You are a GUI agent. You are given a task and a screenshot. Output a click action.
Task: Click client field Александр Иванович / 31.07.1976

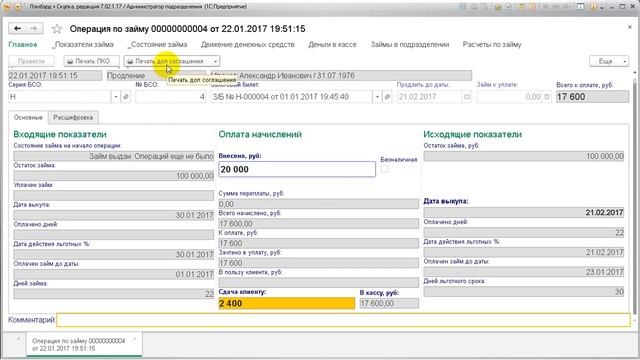(x=341, y=76)
